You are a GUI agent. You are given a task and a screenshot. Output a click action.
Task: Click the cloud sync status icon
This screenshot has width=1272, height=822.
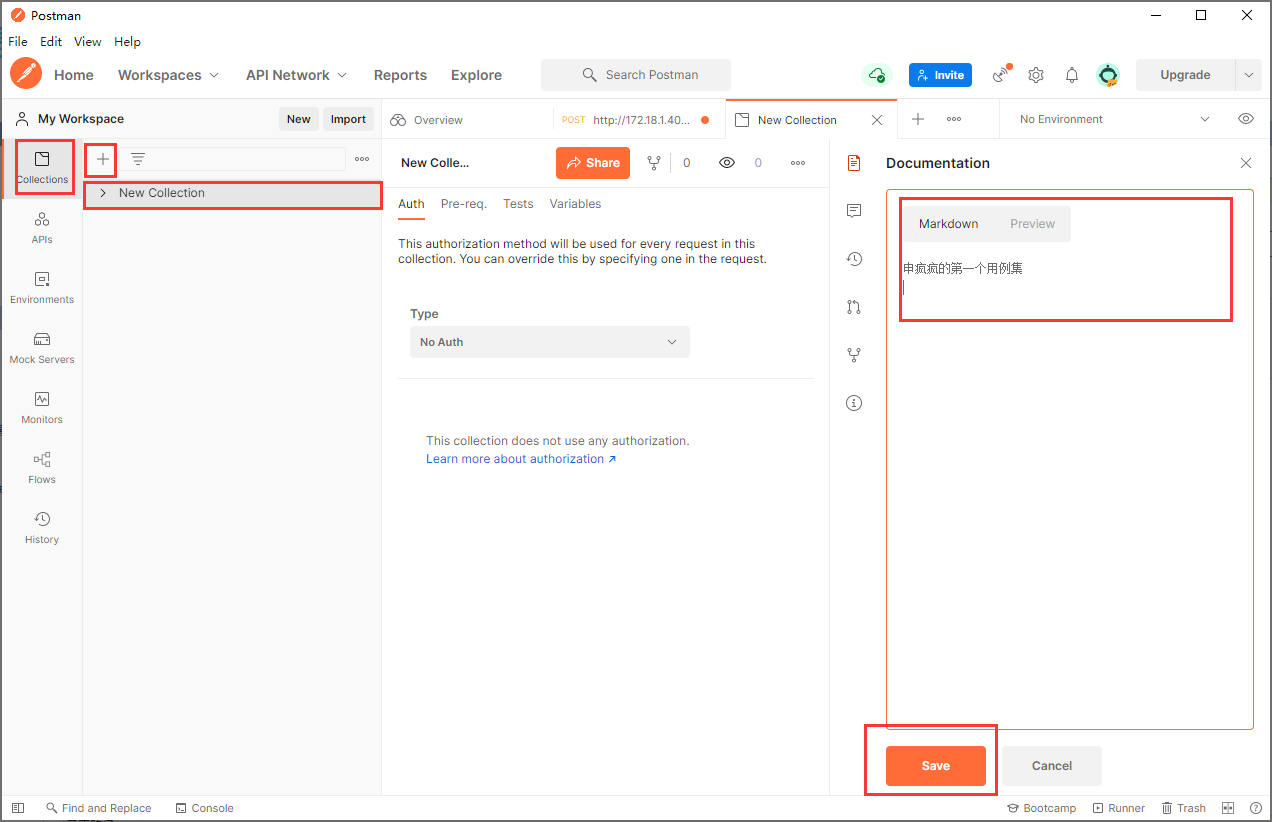(x=877, y=75)
